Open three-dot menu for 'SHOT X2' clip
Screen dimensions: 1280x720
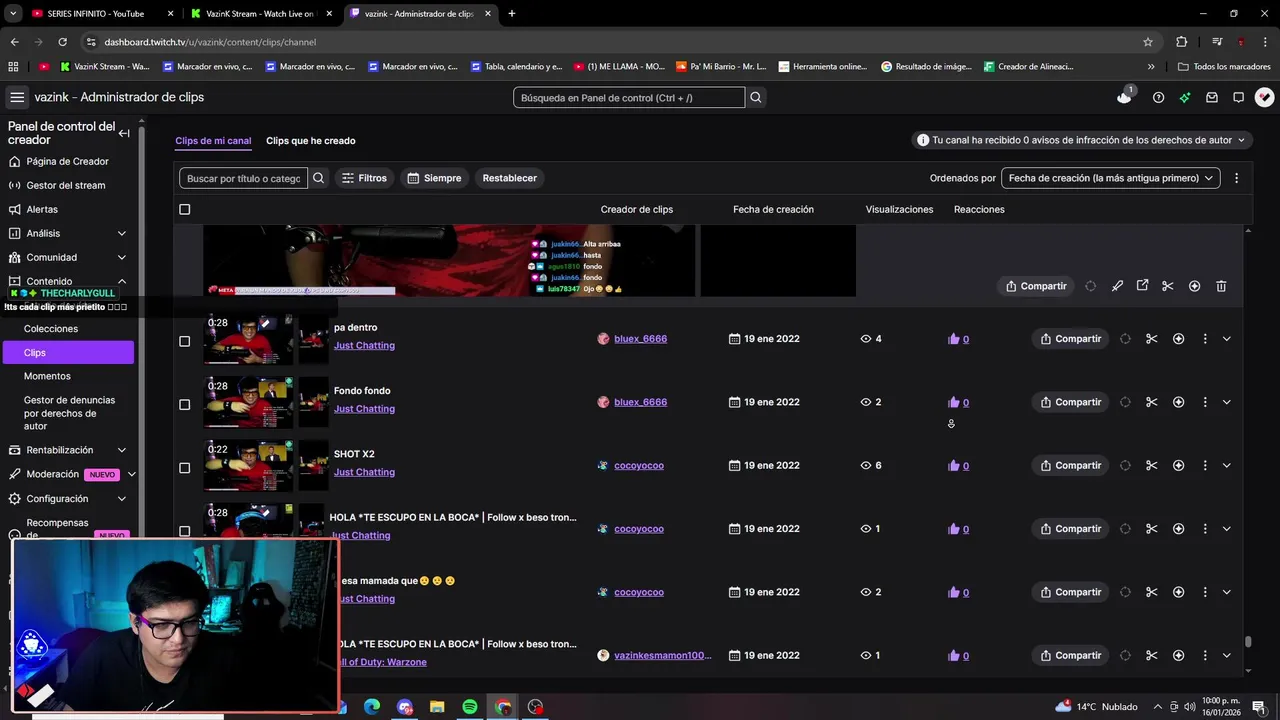(1205, 465)
